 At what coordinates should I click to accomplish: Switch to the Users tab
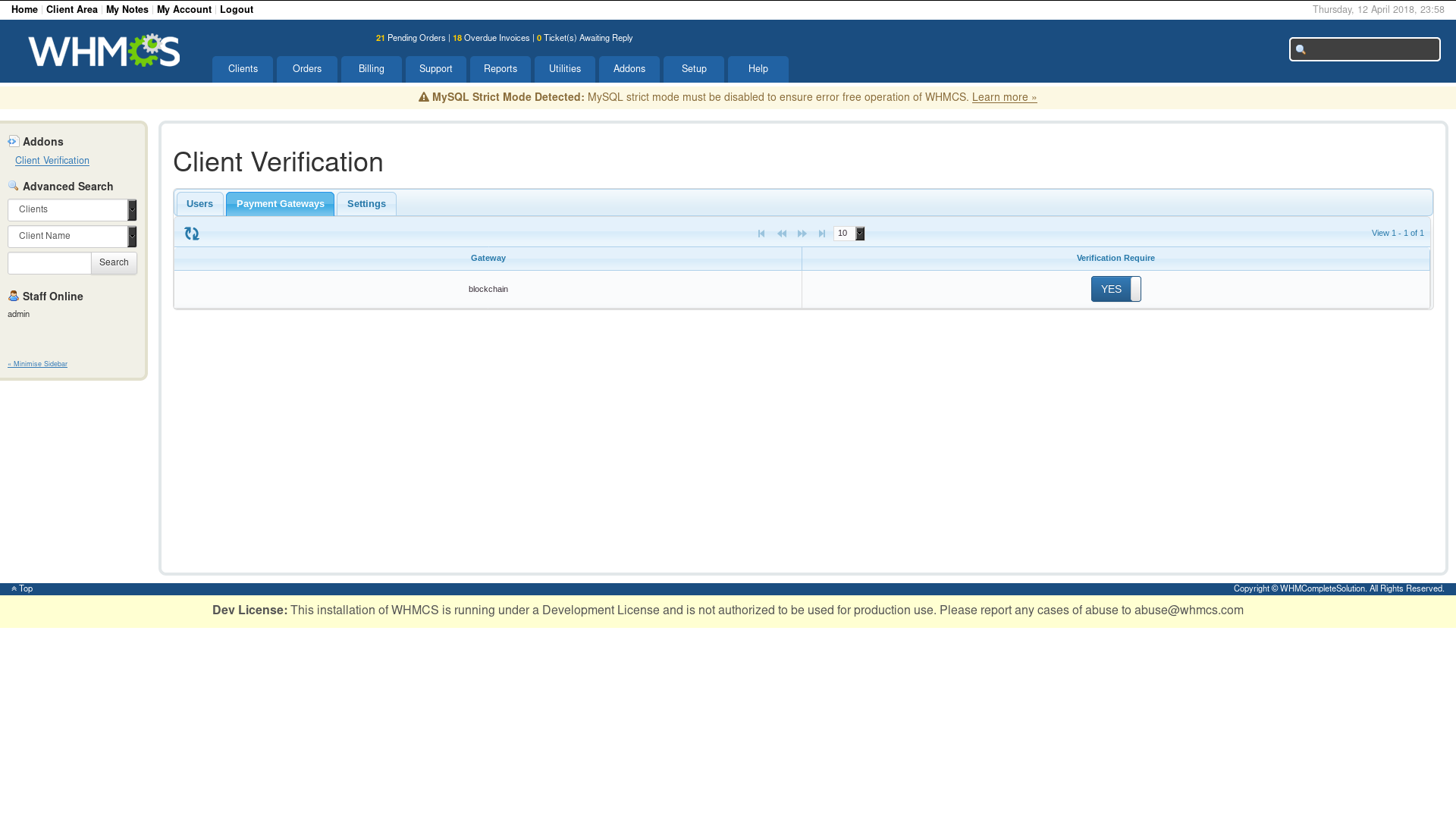pos(199,204)
